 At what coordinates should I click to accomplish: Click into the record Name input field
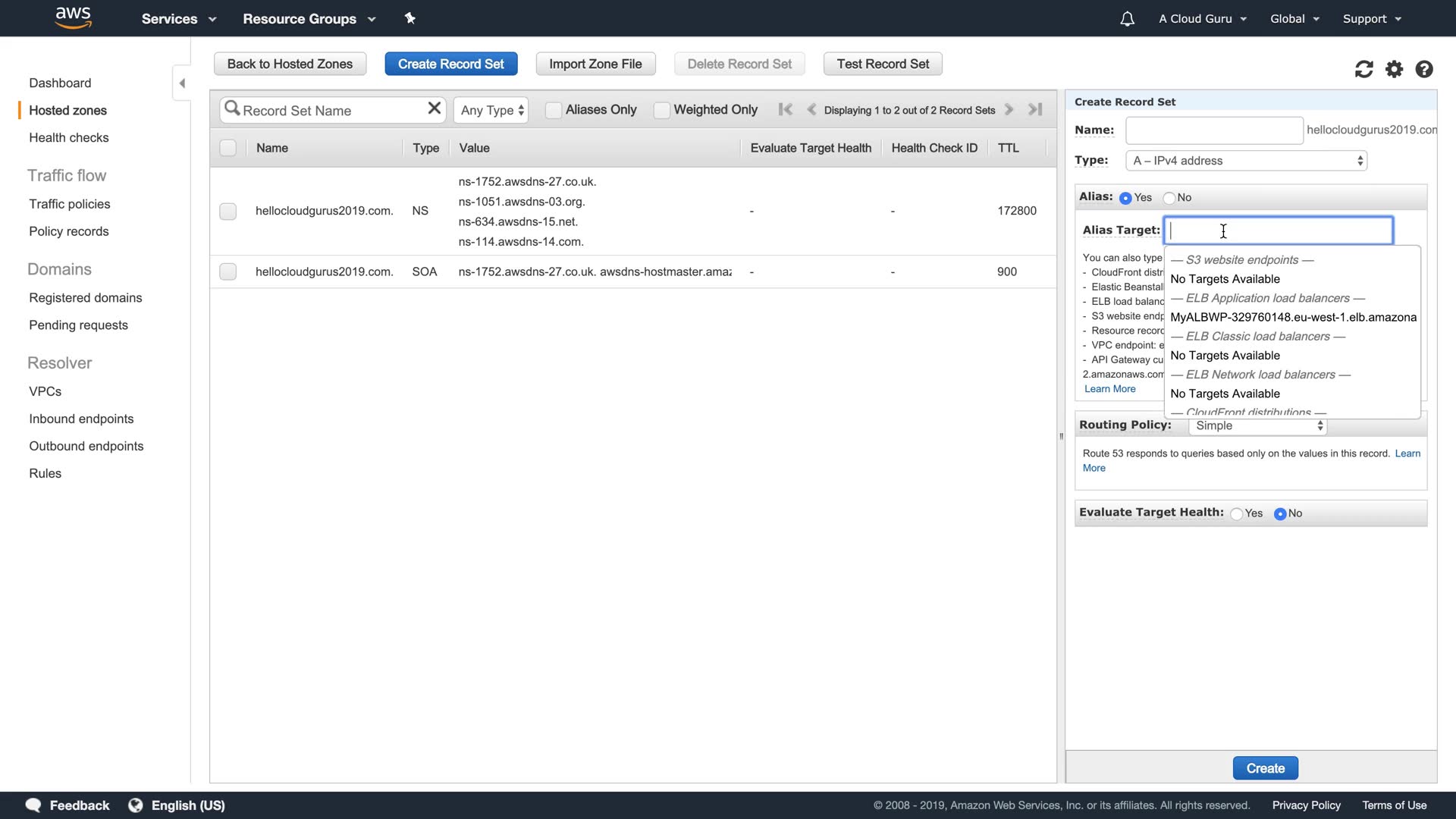(1213, 130)
